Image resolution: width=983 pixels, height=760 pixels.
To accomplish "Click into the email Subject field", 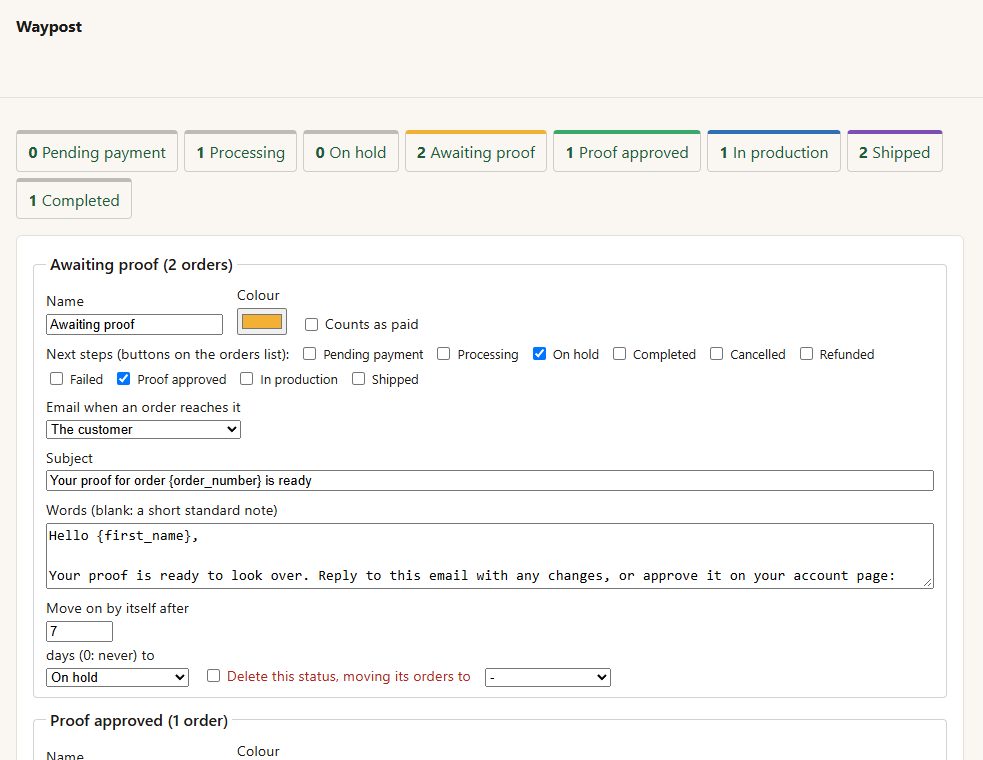I will coord(490,480).
